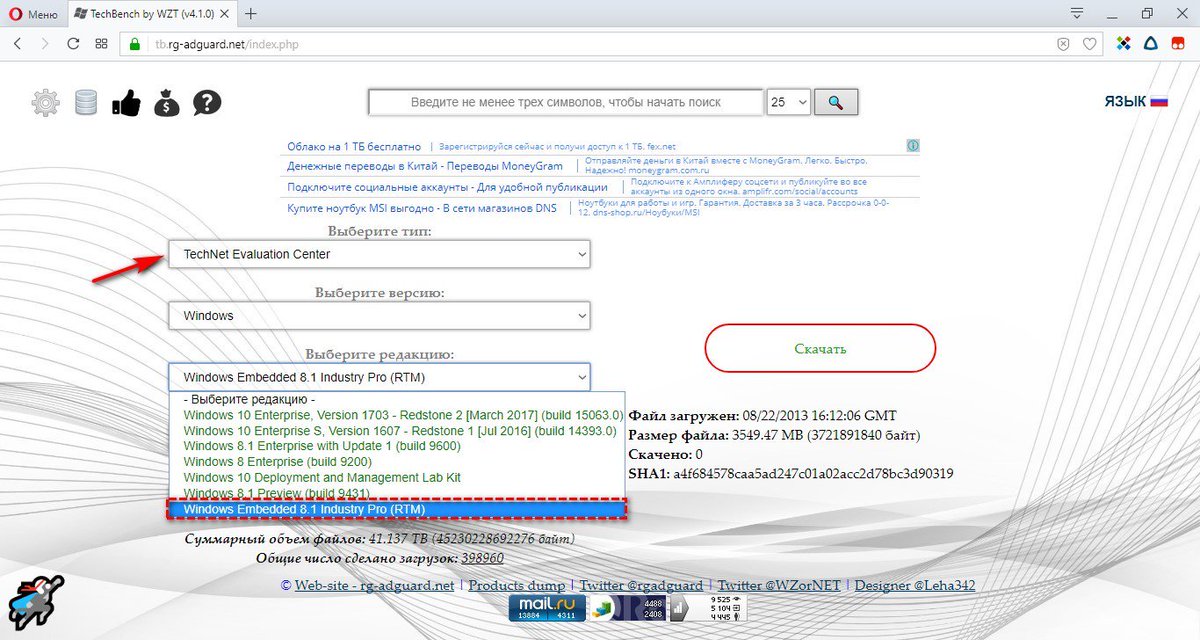1200x640 pixels.
Task: Open the 'Облако на 1 ТБ бесплатно' ad link
Action: click(354, 146)
